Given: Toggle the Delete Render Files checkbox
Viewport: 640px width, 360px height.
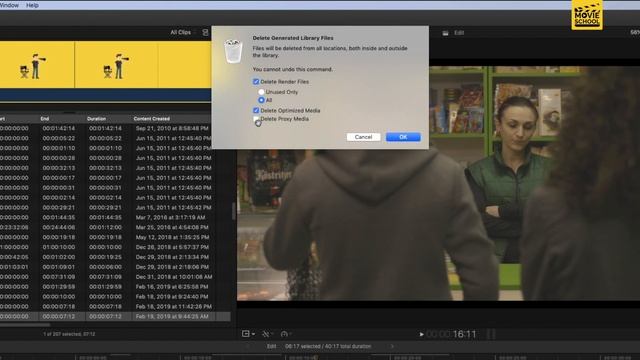Looking at the screenshot, I should coord(256,82).
